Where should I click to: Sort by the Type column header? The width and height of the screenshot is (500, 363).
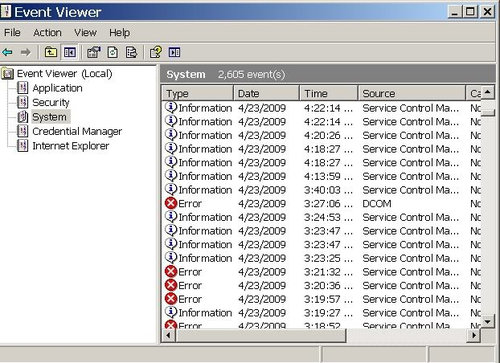(x=198, y=93)
